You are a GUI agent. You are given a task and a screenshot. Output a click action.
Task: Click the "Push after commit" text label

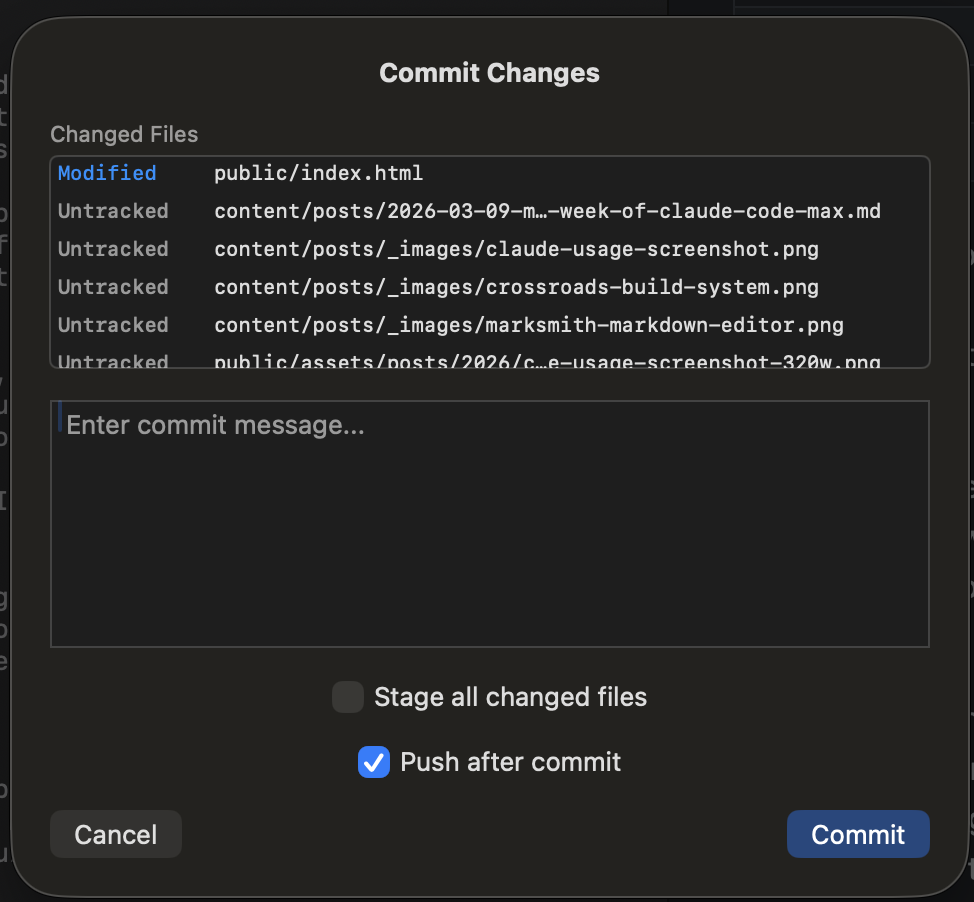(x=511, y=762)
